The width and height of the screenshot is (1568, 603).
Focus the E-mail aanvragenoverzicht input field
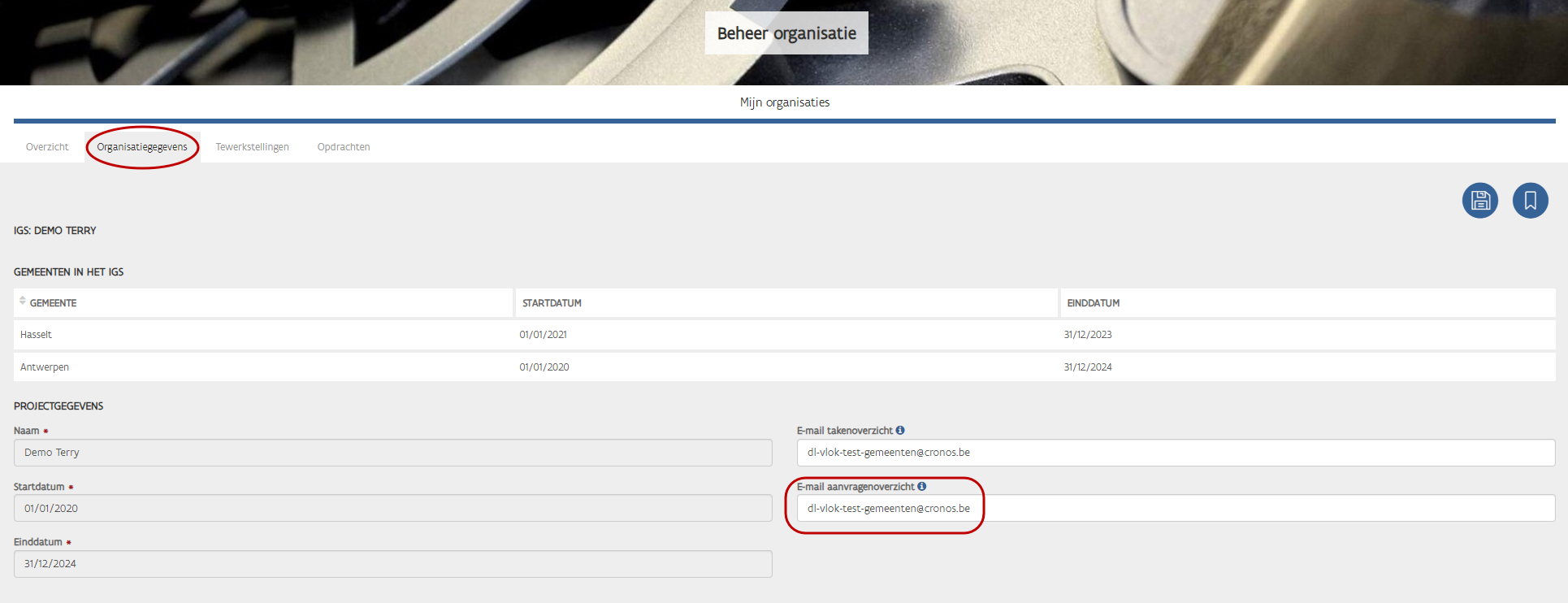tap(1175, 509)
